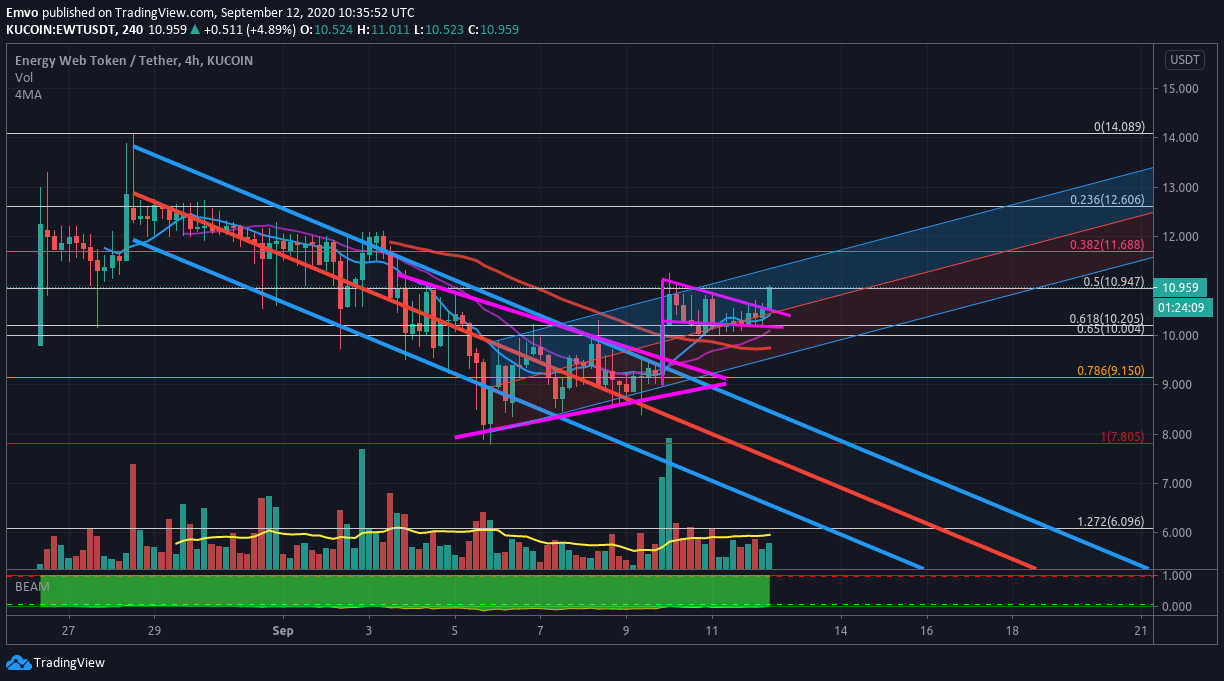Click the green BEAM indicator band
The width and height of the screenshot is (1224, 681).
[404, 590]
